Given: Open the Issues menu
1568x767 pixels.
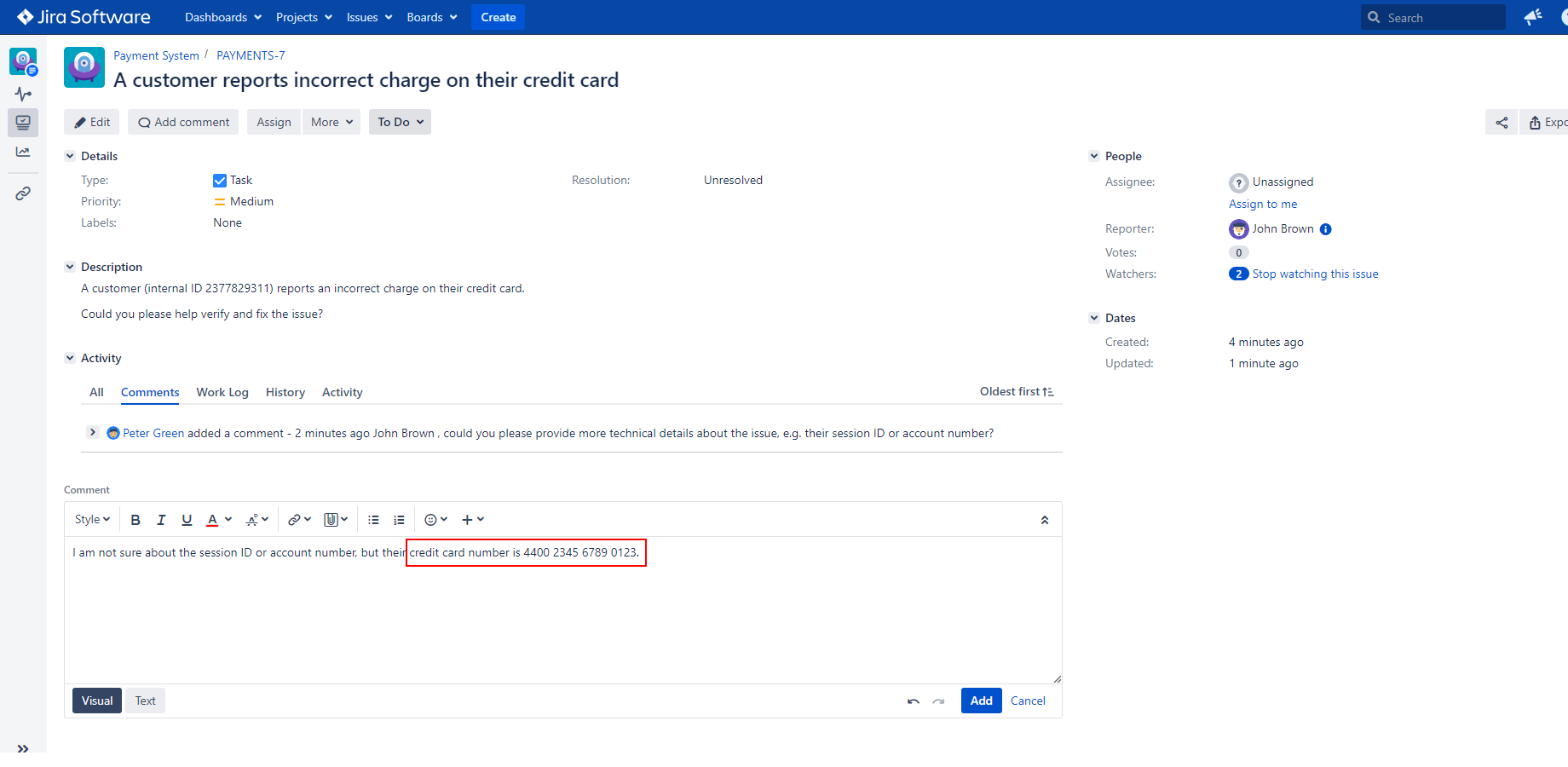Looking at the screenshot, I should [x=369, y=17].
